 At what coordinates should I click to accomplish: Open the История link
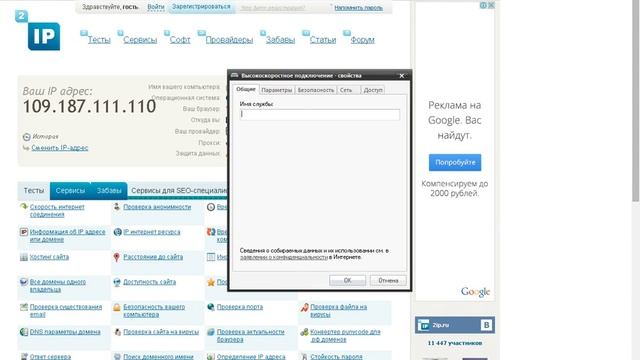tap(45, 136)
